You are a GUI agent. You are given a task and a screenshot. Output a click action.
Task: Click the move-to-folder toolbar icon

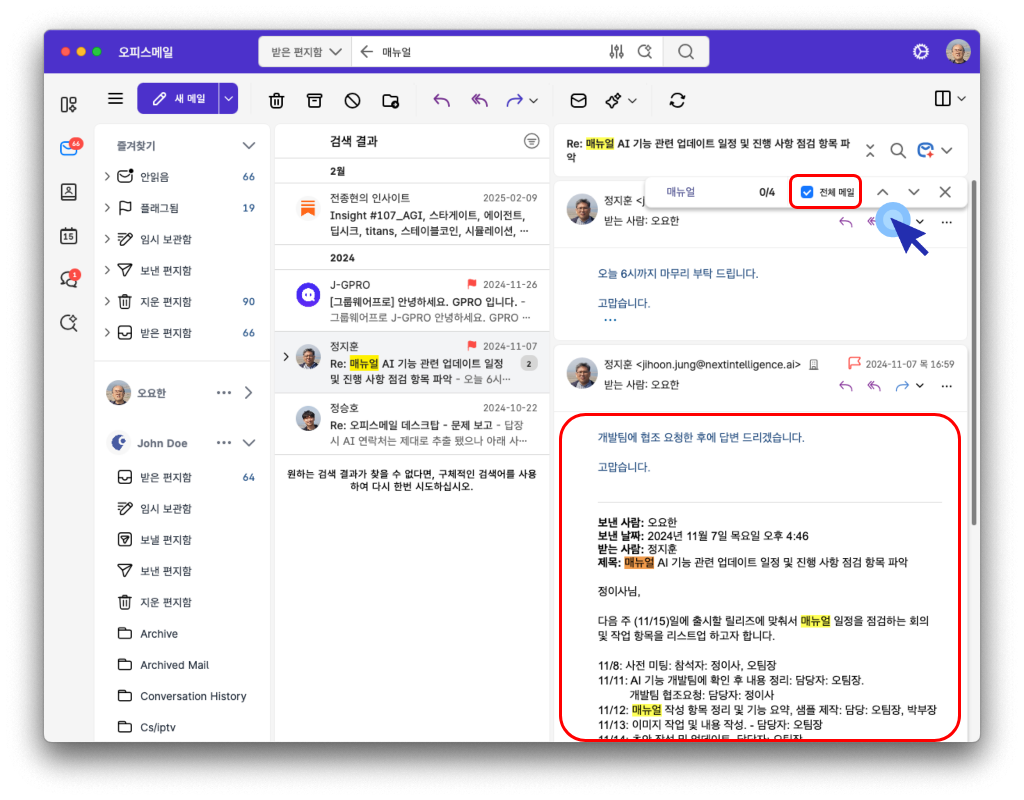390,100
